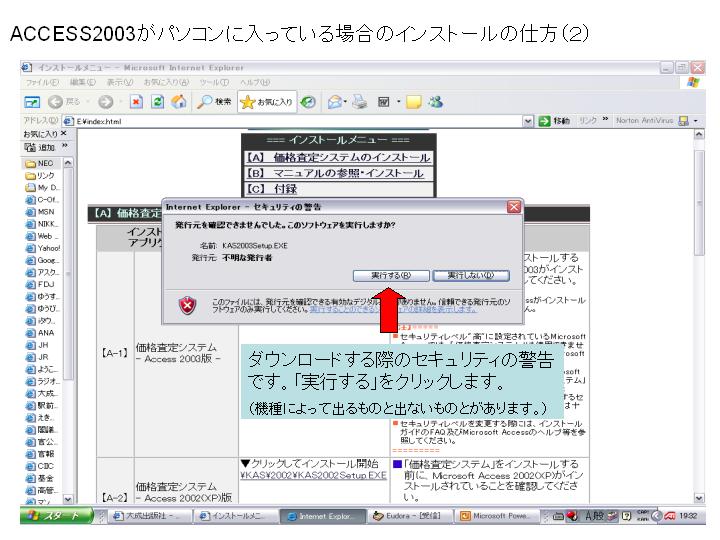Click the Home toolbar icon

tap(179, 101)
